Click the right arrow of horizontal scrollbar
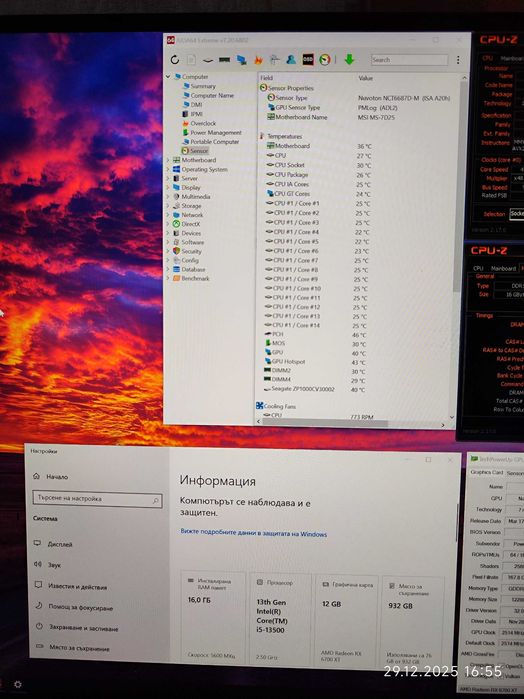Screen dimensions: 524x699 point(442,425)
